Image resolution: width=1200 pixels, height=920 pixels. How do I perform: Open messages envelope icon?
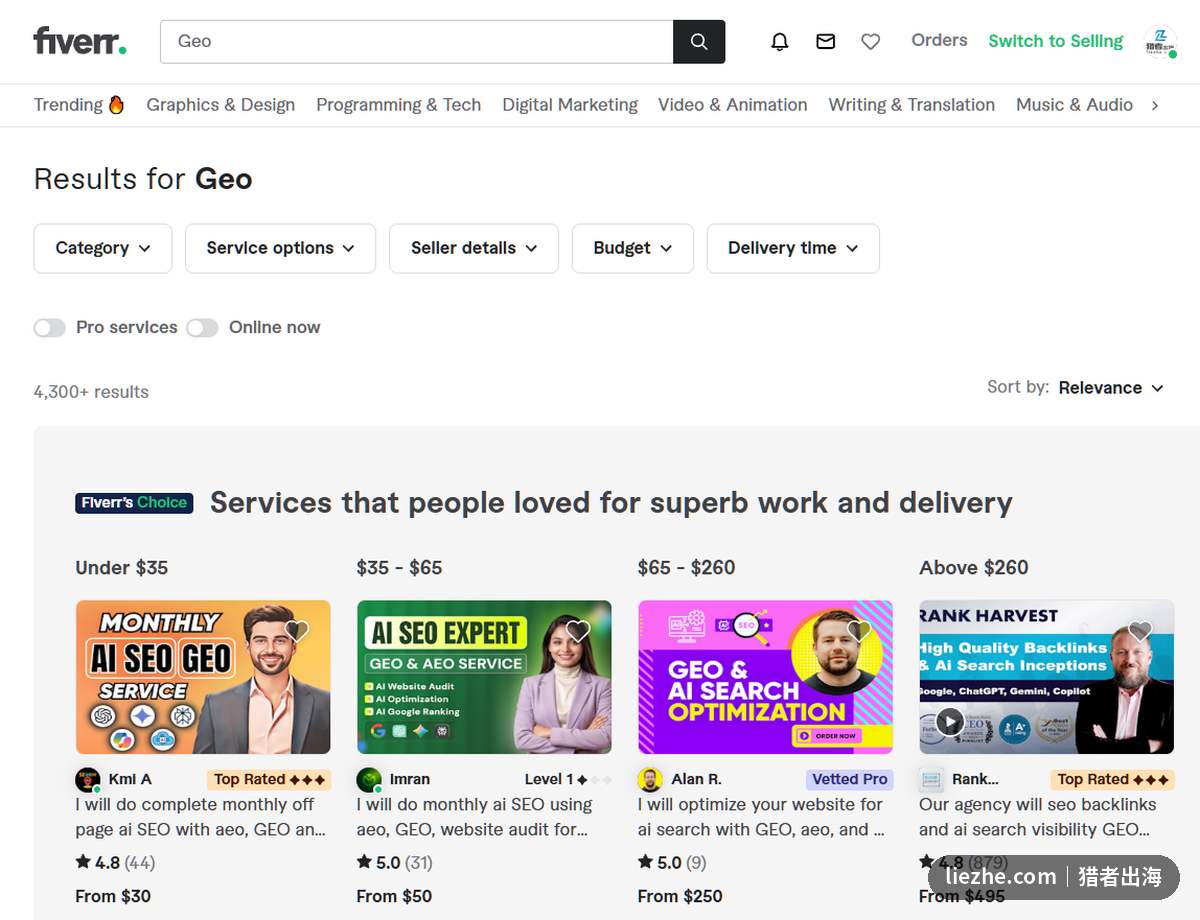click(x=825, y=41)
